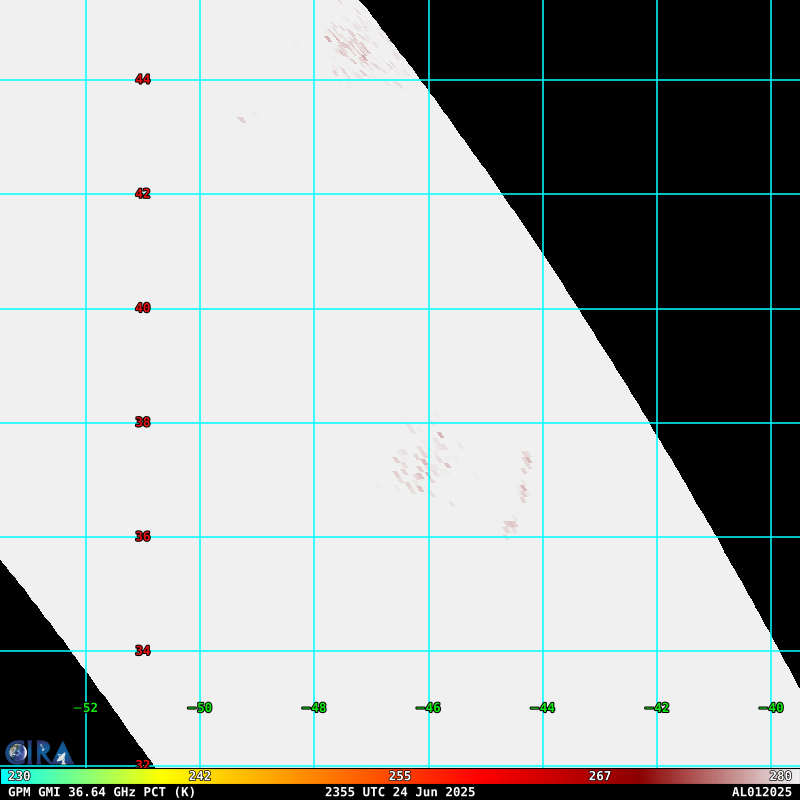Click the longitude label -48
The image size is (800, 800).
[x=314, y=708]
